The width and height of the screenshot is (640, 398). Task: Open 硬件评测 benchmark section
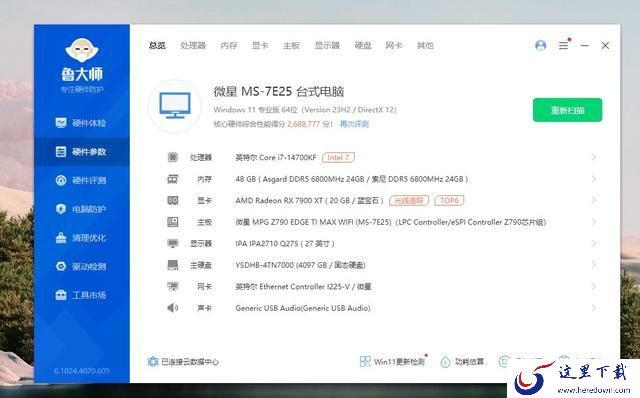[82, 180]
